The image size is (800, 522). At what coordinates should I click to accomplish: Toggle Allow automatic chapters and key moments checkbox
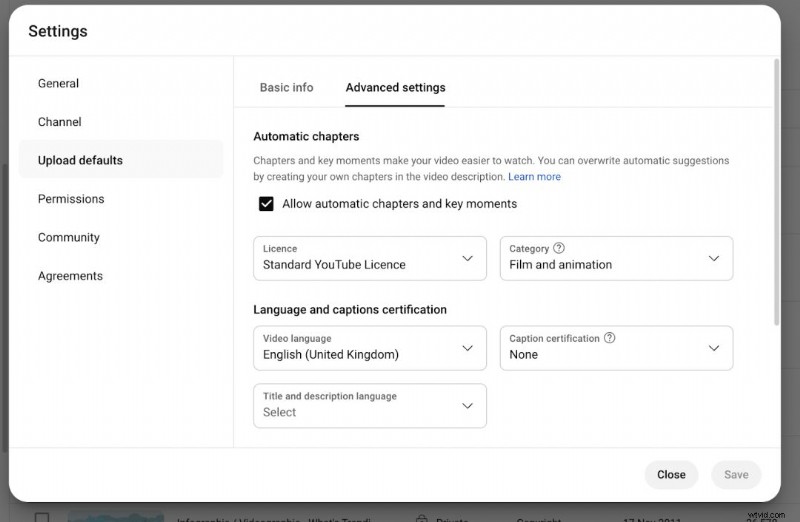click(x=266, y=204)
